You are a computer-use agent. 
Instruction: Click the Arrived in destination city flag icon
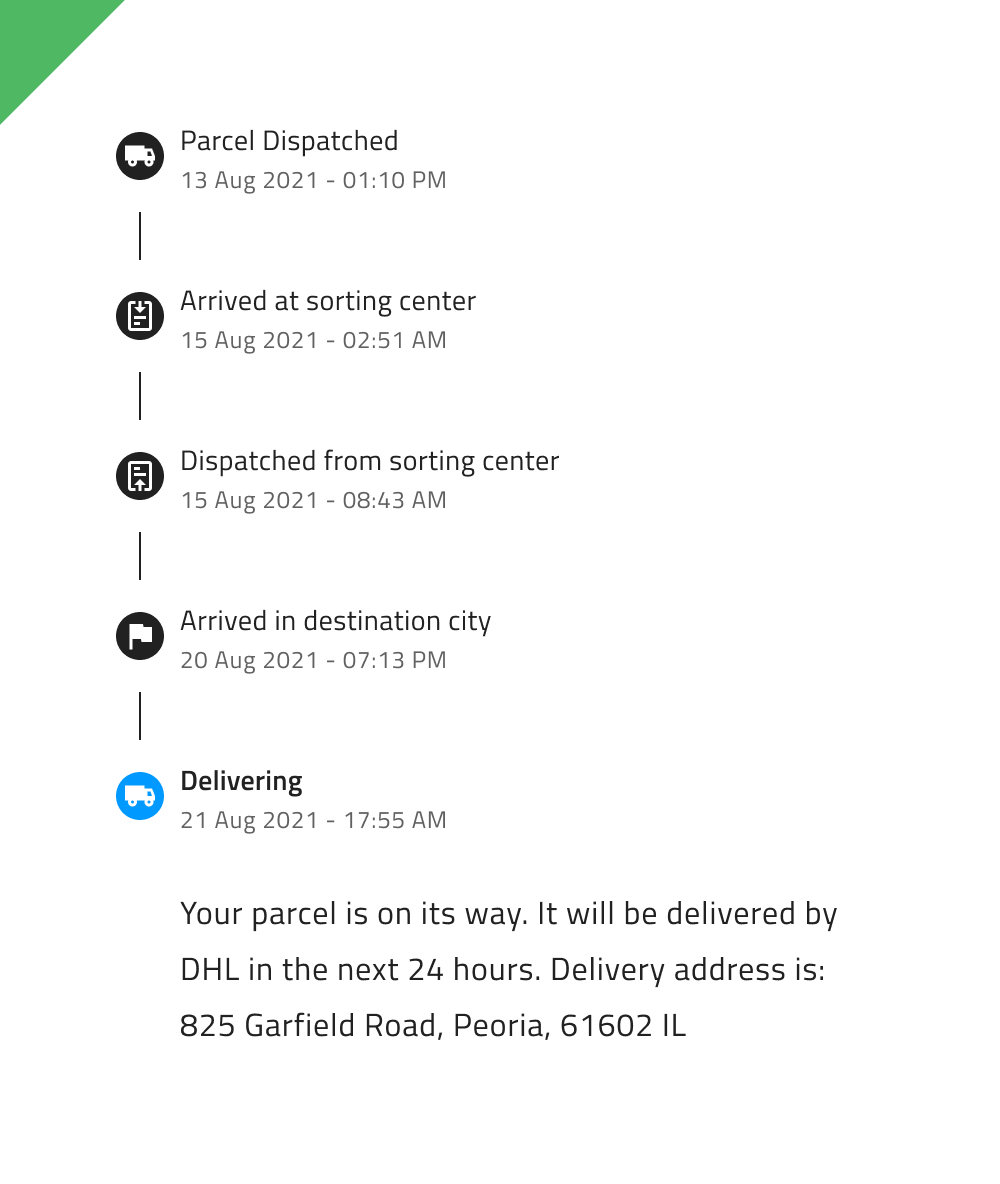point(140,636)
